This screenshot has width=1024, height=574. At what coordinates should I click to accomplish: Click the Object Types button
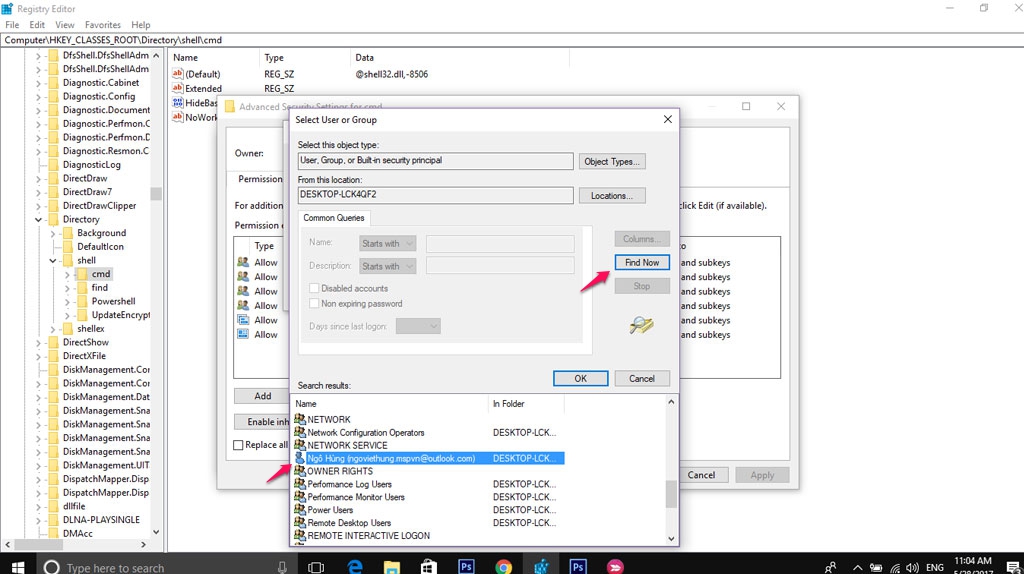point(611,161)
